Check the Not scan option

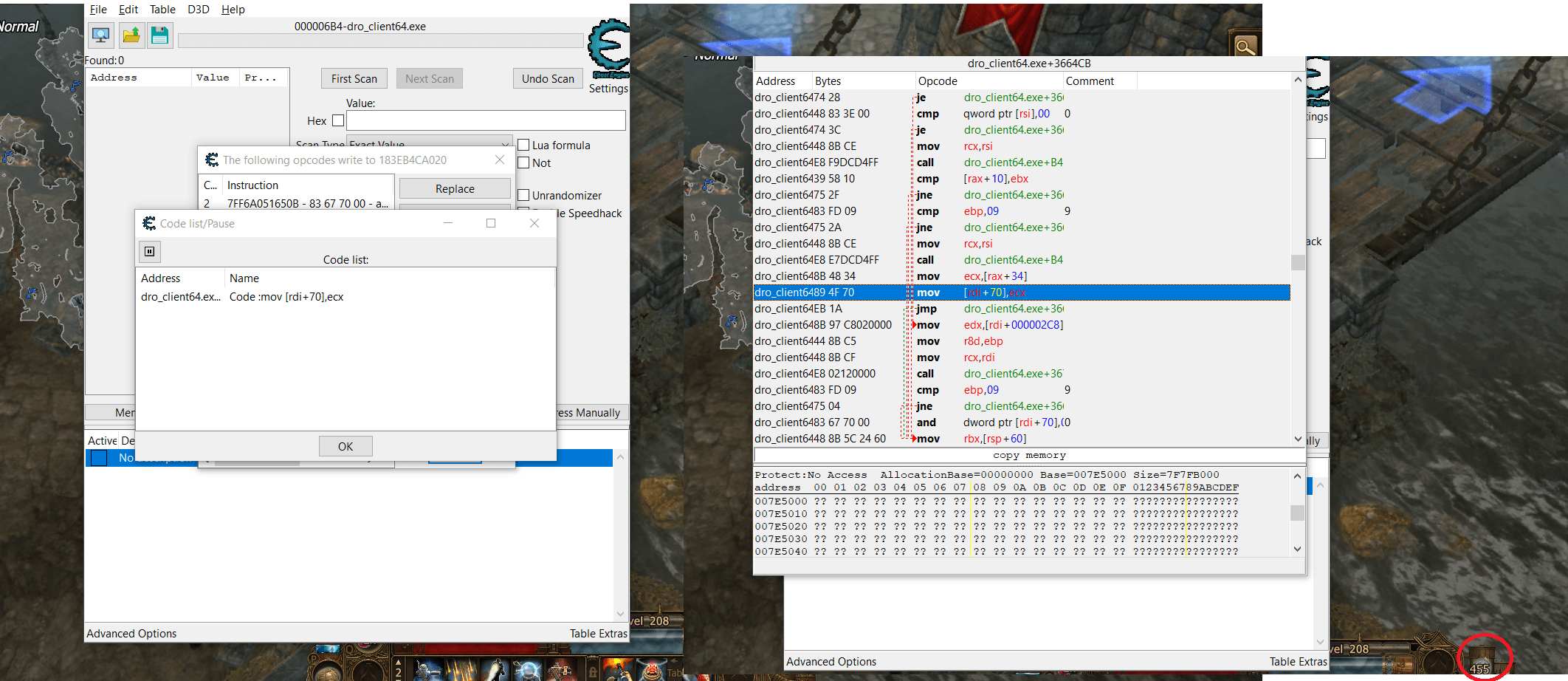coord(523,162)
